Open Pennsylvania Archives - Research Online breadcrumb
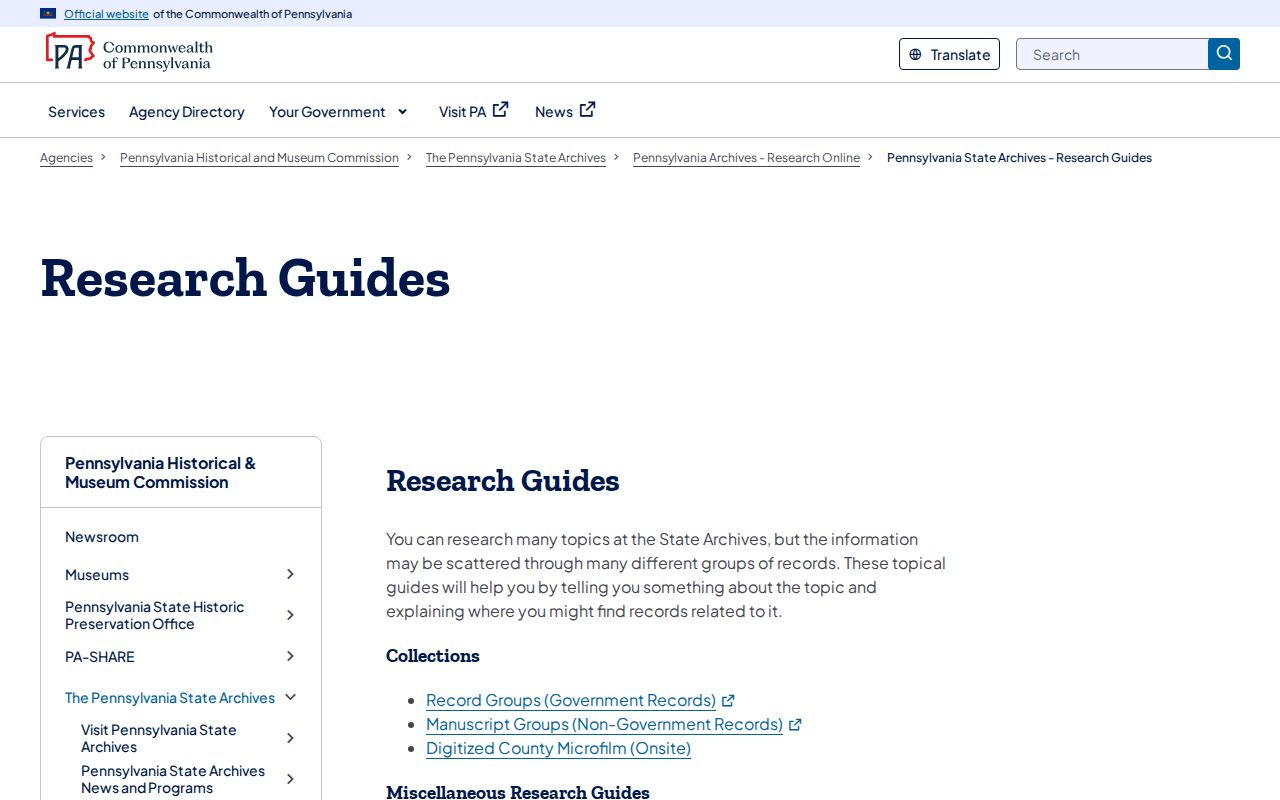The width and height of the screenshot is (1280, 800). click(746, 158)
